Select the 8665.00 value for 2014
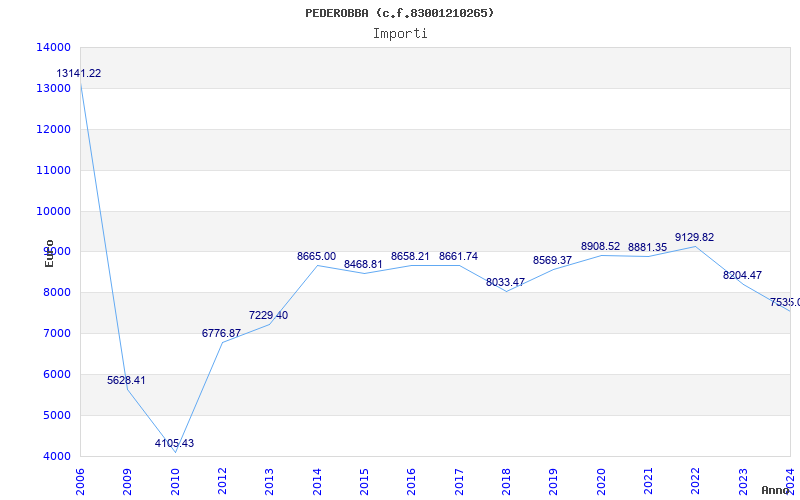Image resolution: width=800 pixels, height=500 pixels. click(316, 257)
